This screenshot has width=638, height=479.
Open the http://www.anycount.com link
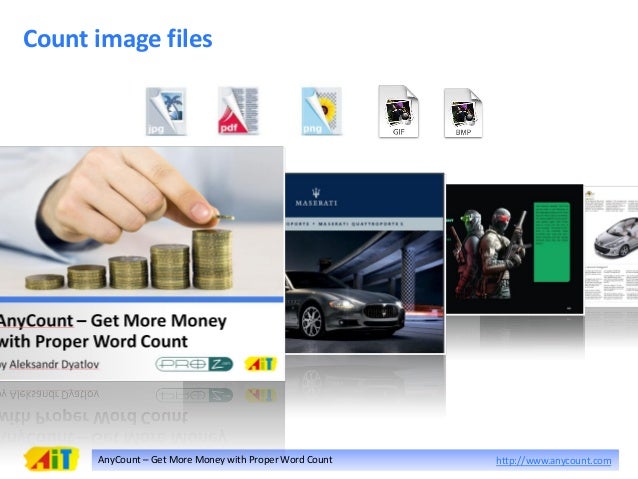[553, 460]
